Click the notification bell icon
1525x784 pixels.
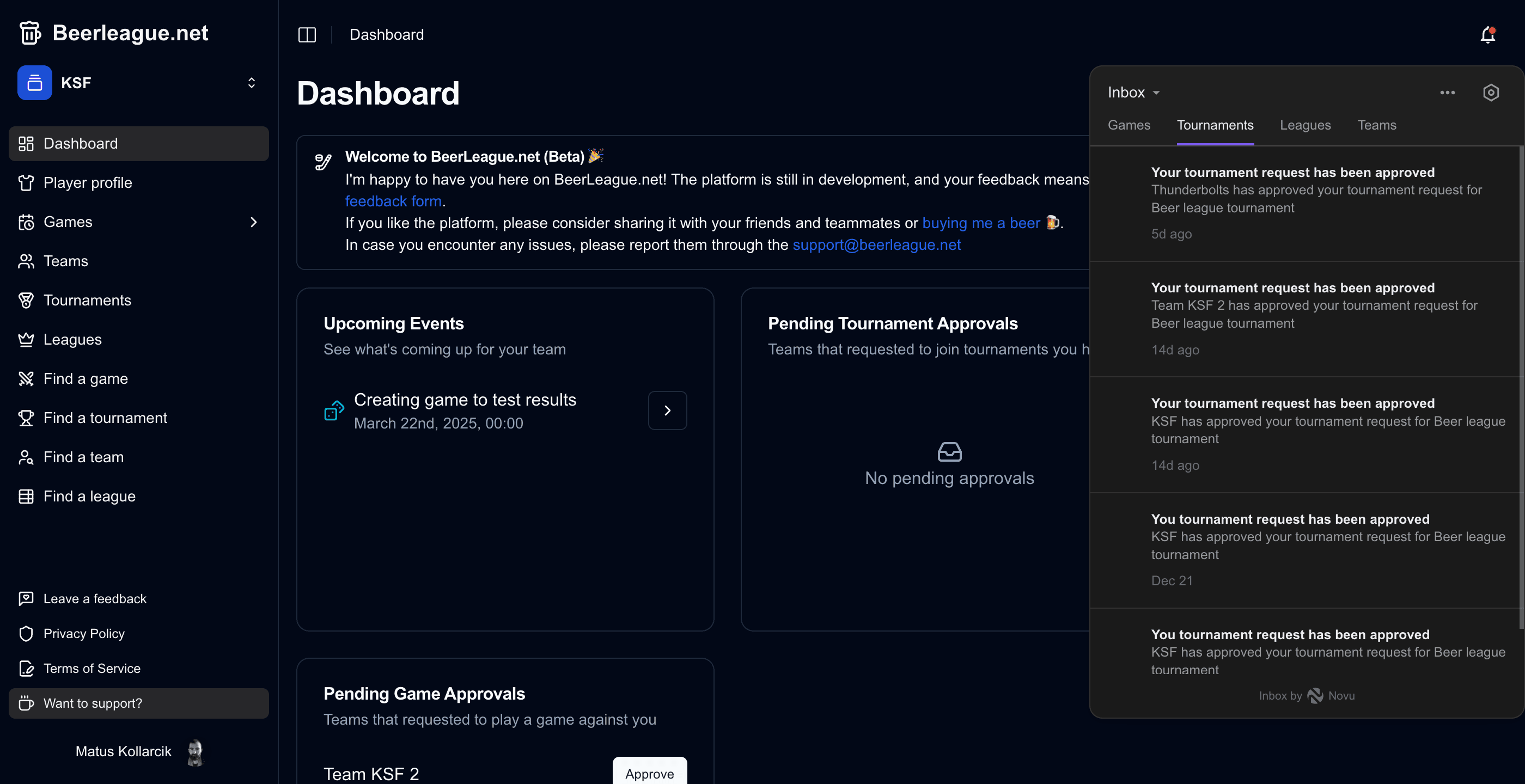(1488, 34)
